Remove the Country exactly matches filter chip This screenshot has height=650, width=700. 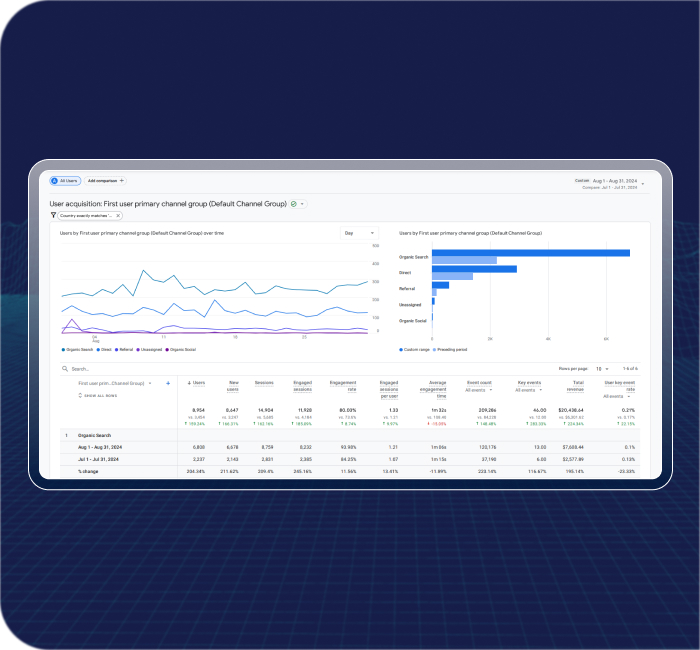pos(118,215)
